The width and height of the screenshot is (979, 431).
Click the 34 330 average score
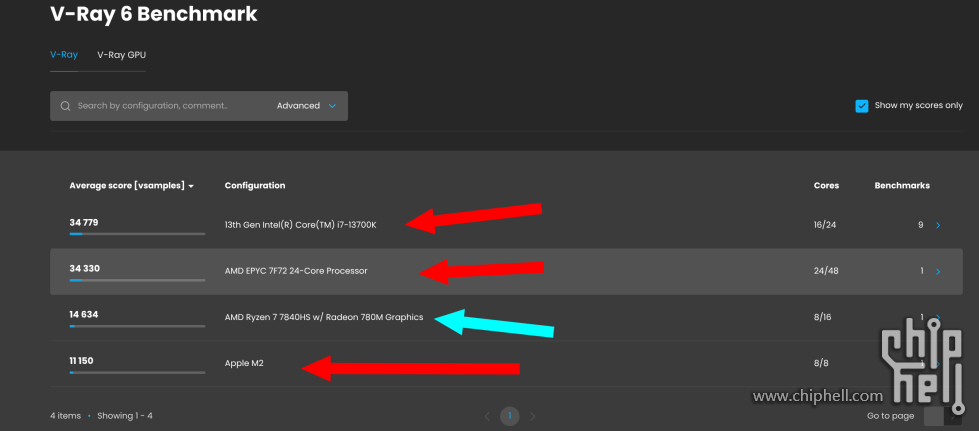[x=84, y=269]
